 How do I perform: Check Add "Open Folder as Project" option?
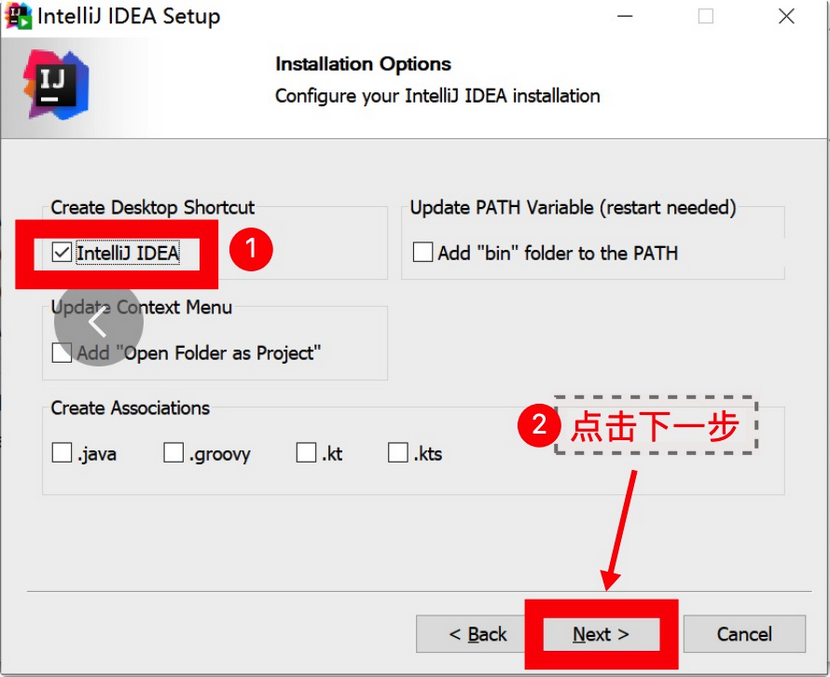[61, 353]
